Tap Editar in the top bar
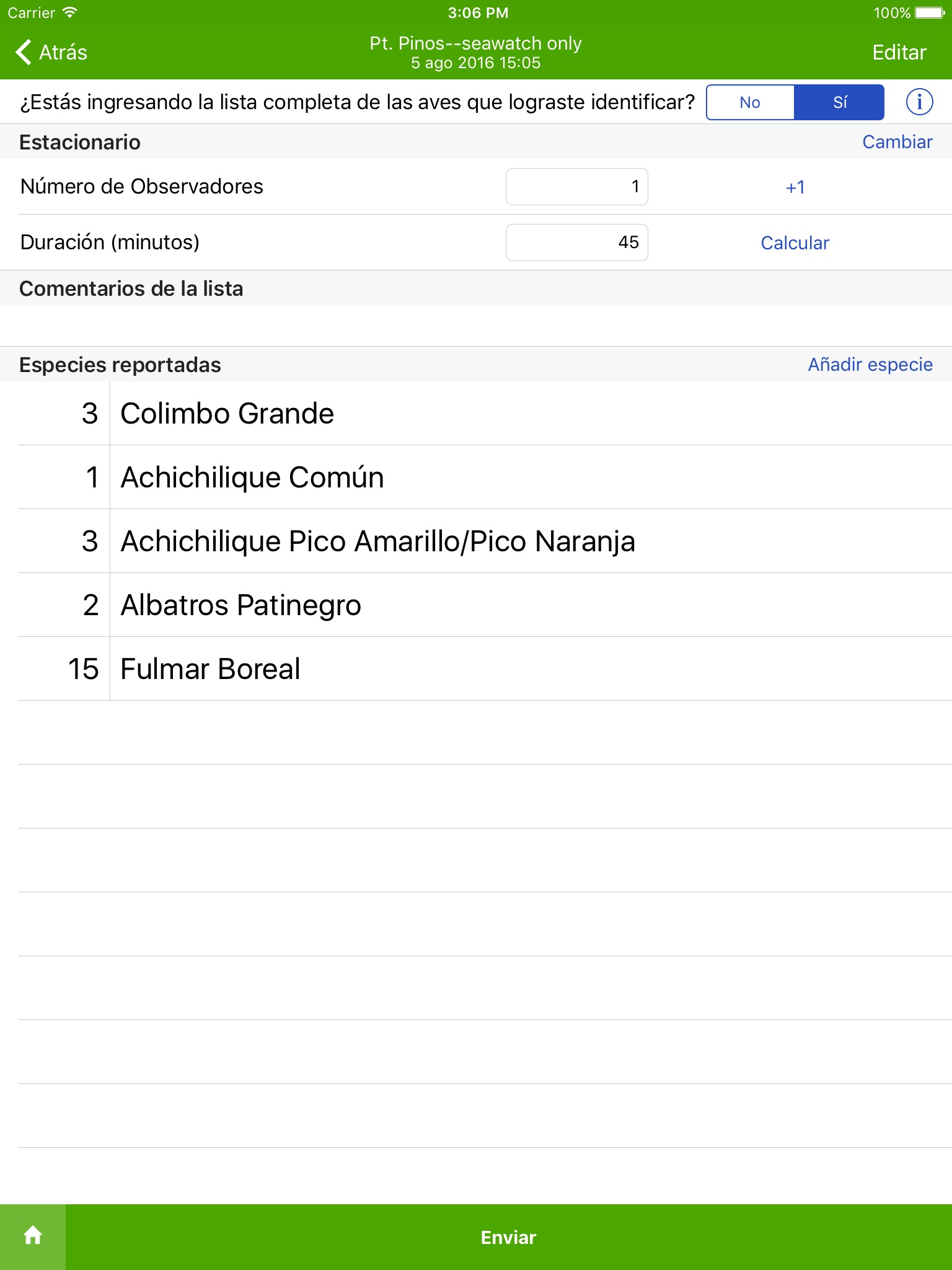952x1270 pixels. (899, 52)
